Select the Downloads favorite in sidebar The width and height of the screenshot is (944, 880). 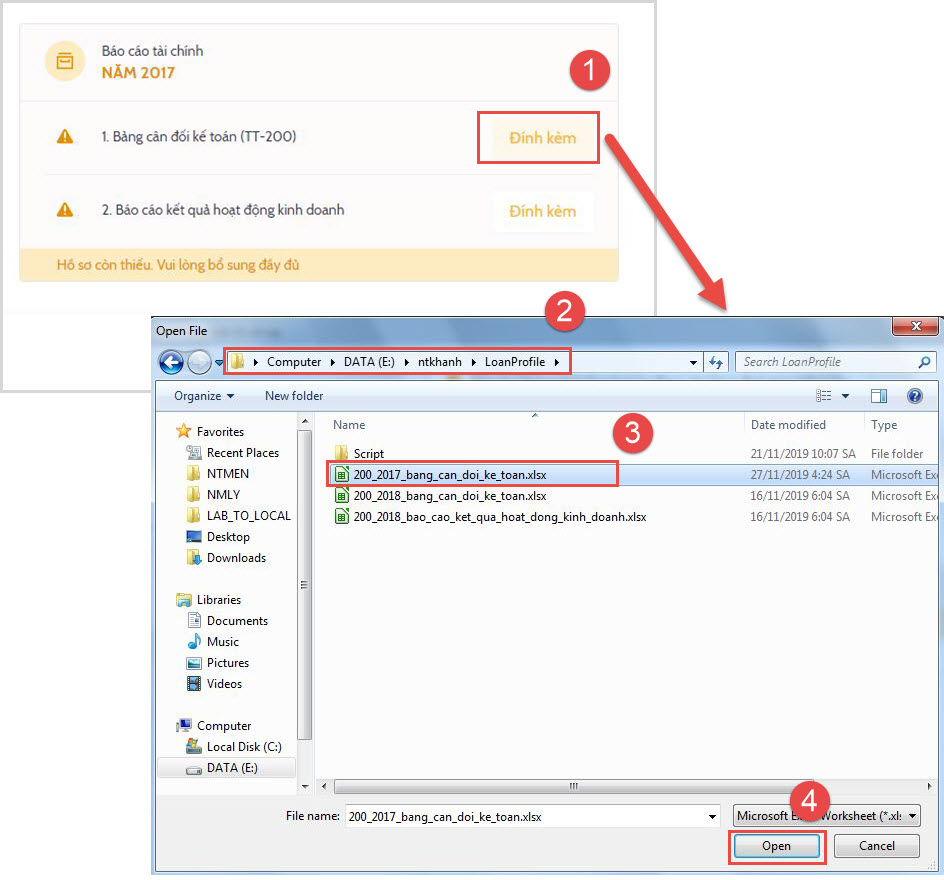point(236,558)
